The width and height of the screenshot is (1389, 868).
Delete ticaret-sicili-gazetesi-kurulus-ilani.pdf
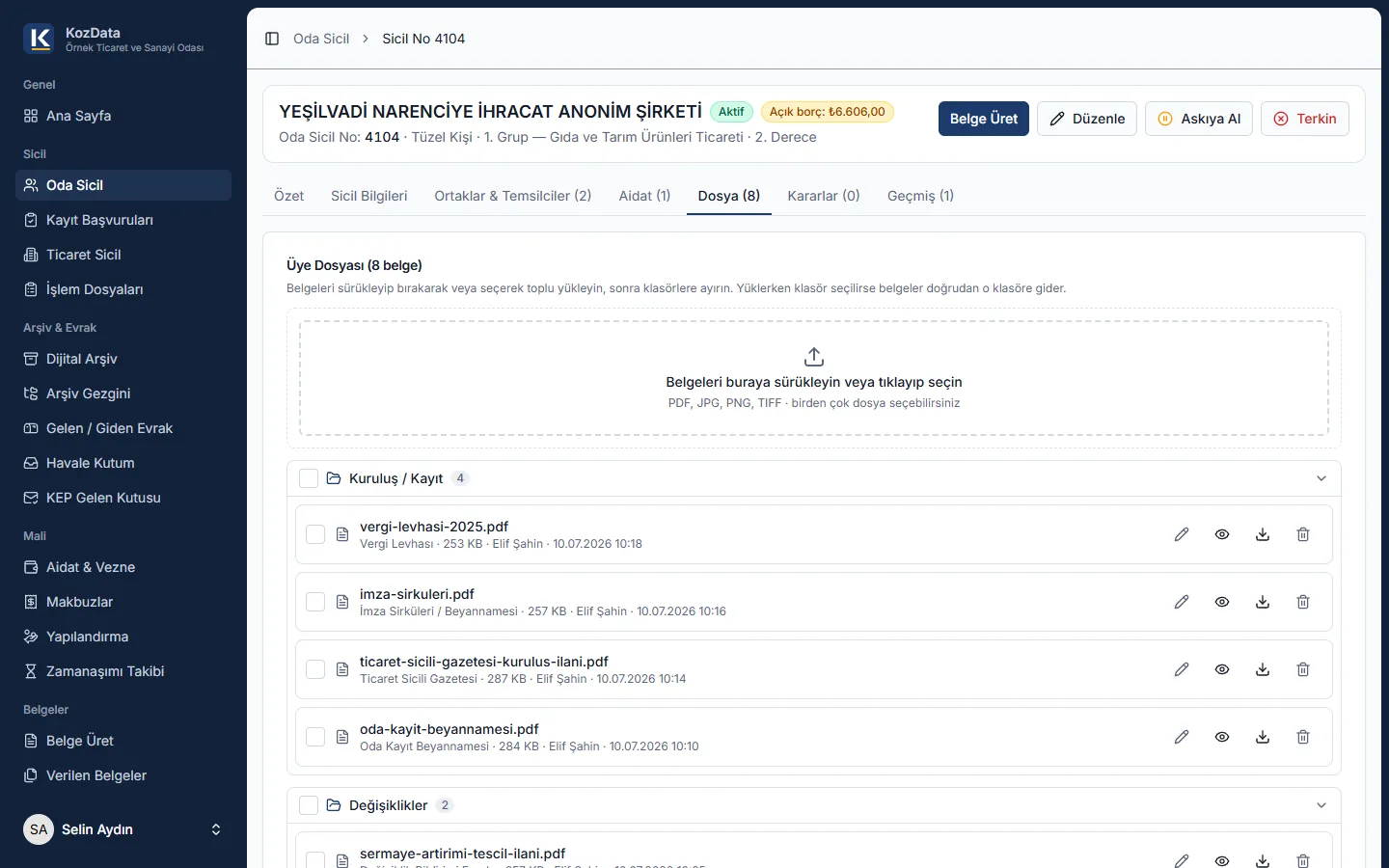pos(1303,669)
